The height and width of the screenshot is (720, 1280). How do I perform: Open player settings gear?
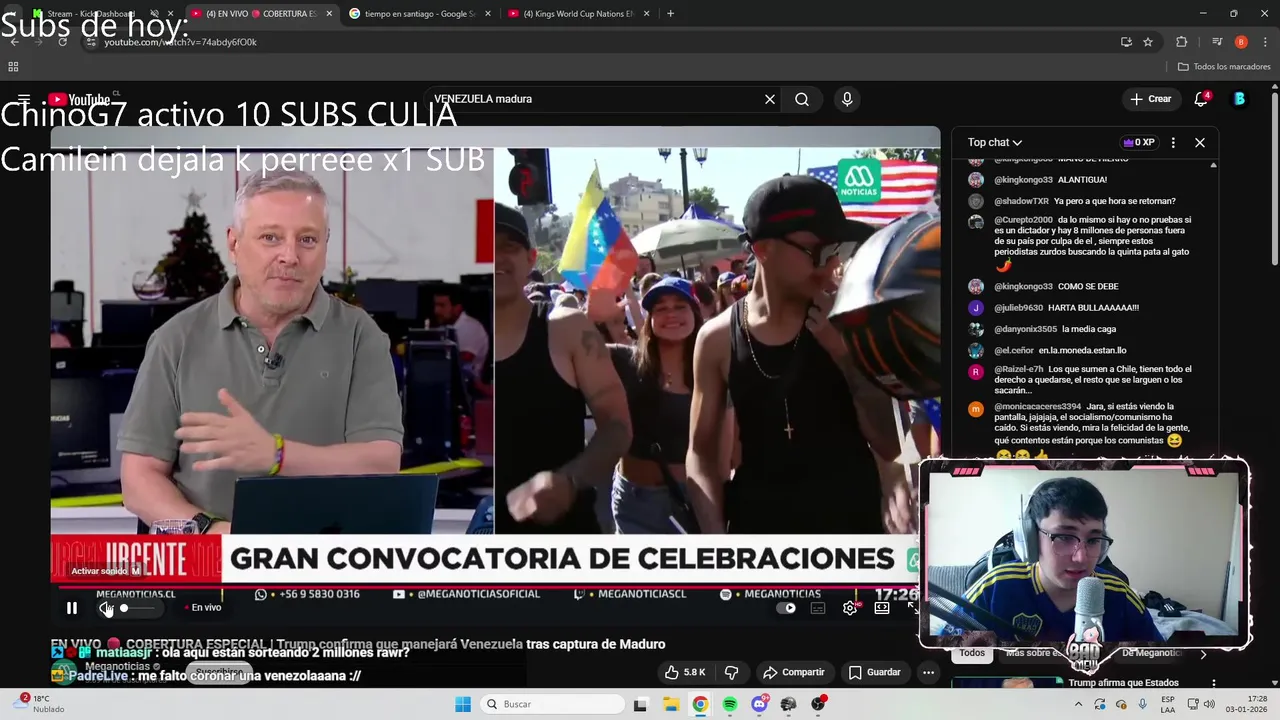(850, 608)
